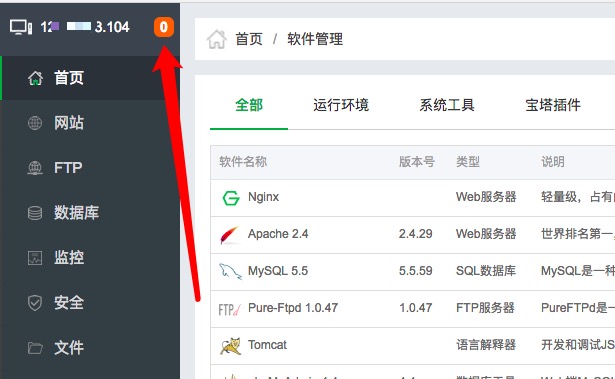Image resolution: width=615 pixels, height=379 pixels.
Task: Click the 软件名称 column header
Action: (x=243, y=162)
